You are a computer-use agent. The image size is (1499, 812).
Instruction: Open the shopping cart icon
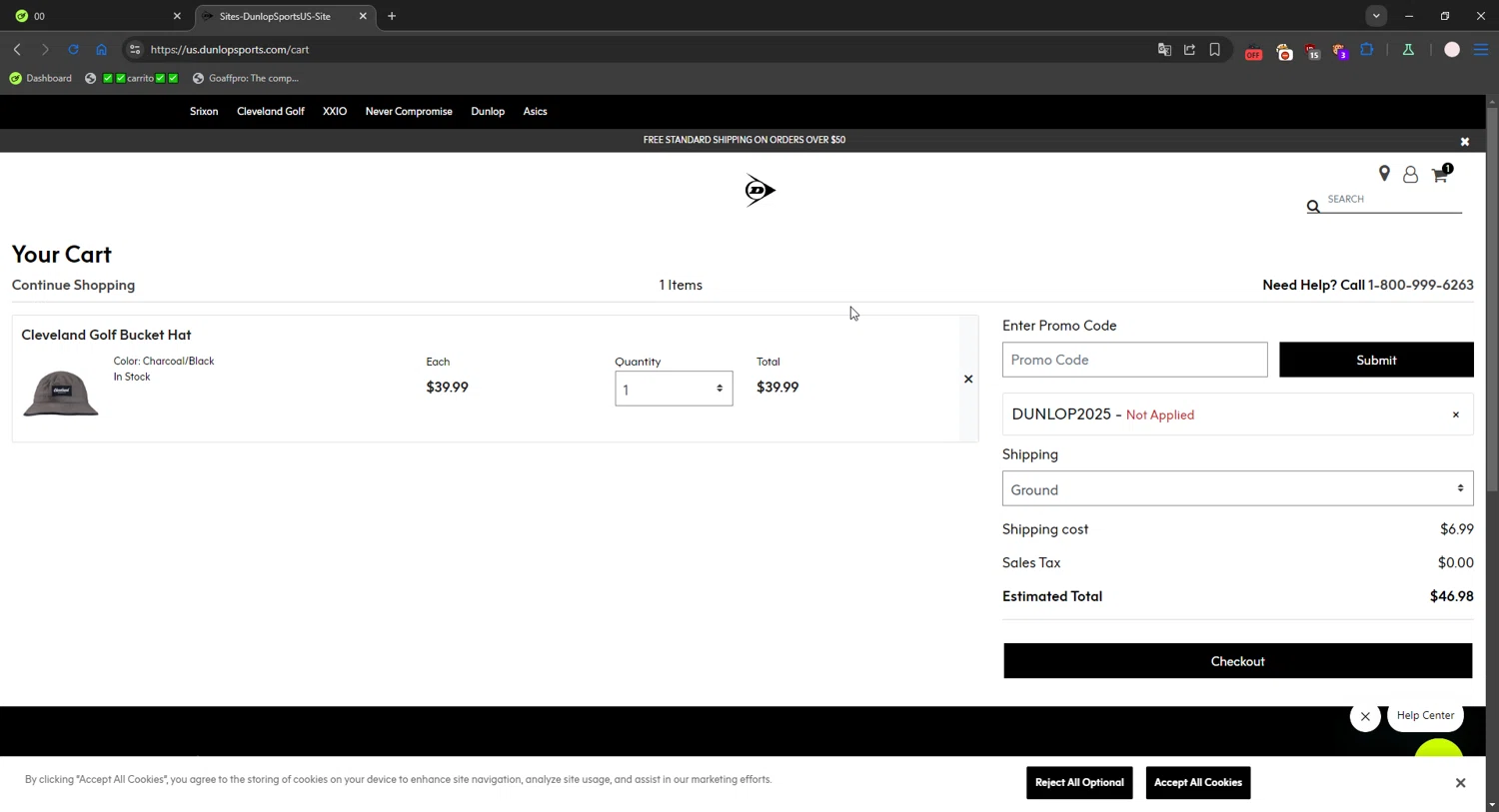point(1440,174)
